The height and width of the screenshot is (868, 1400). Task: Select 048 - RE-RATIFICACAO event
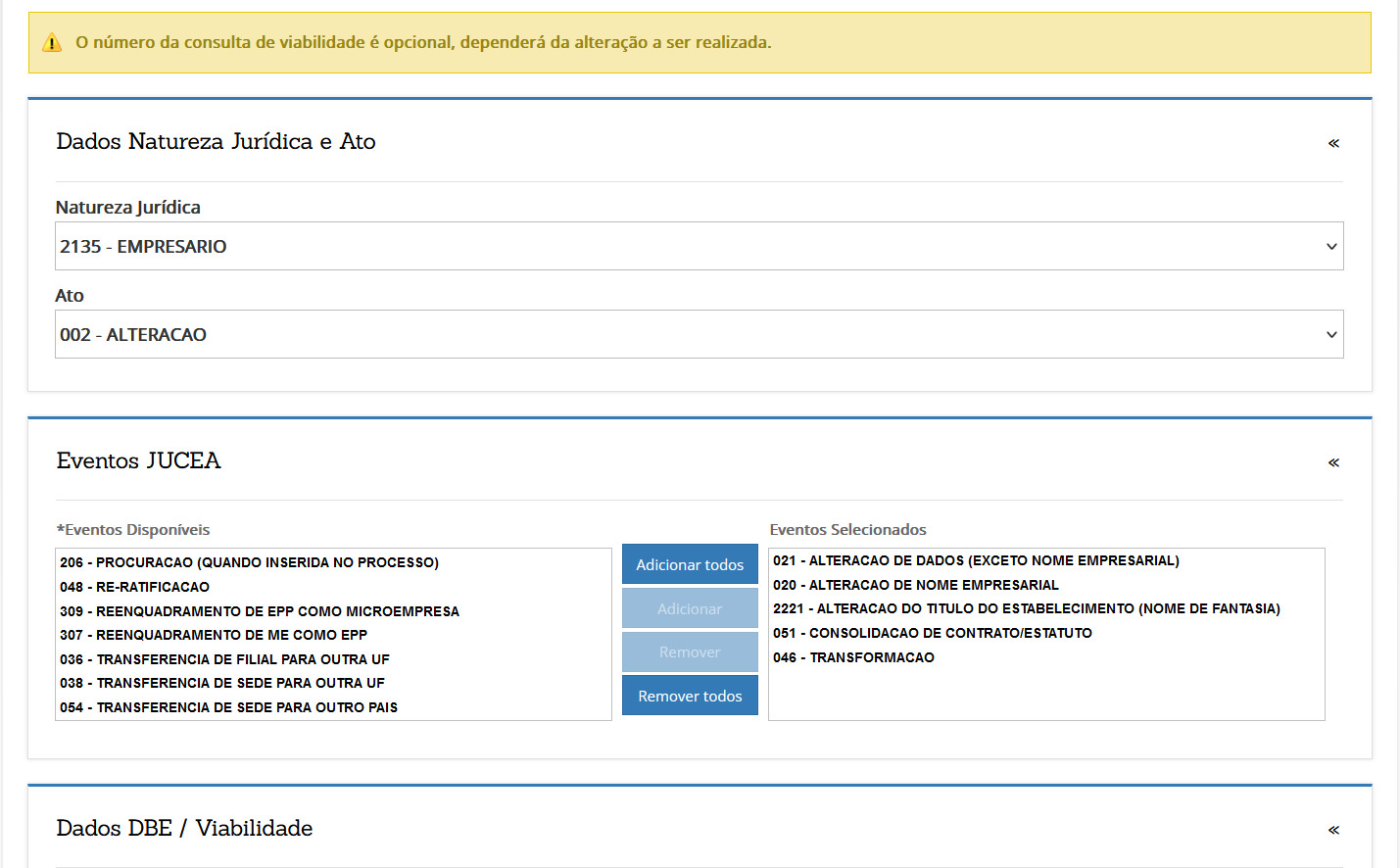pos(333,587)
